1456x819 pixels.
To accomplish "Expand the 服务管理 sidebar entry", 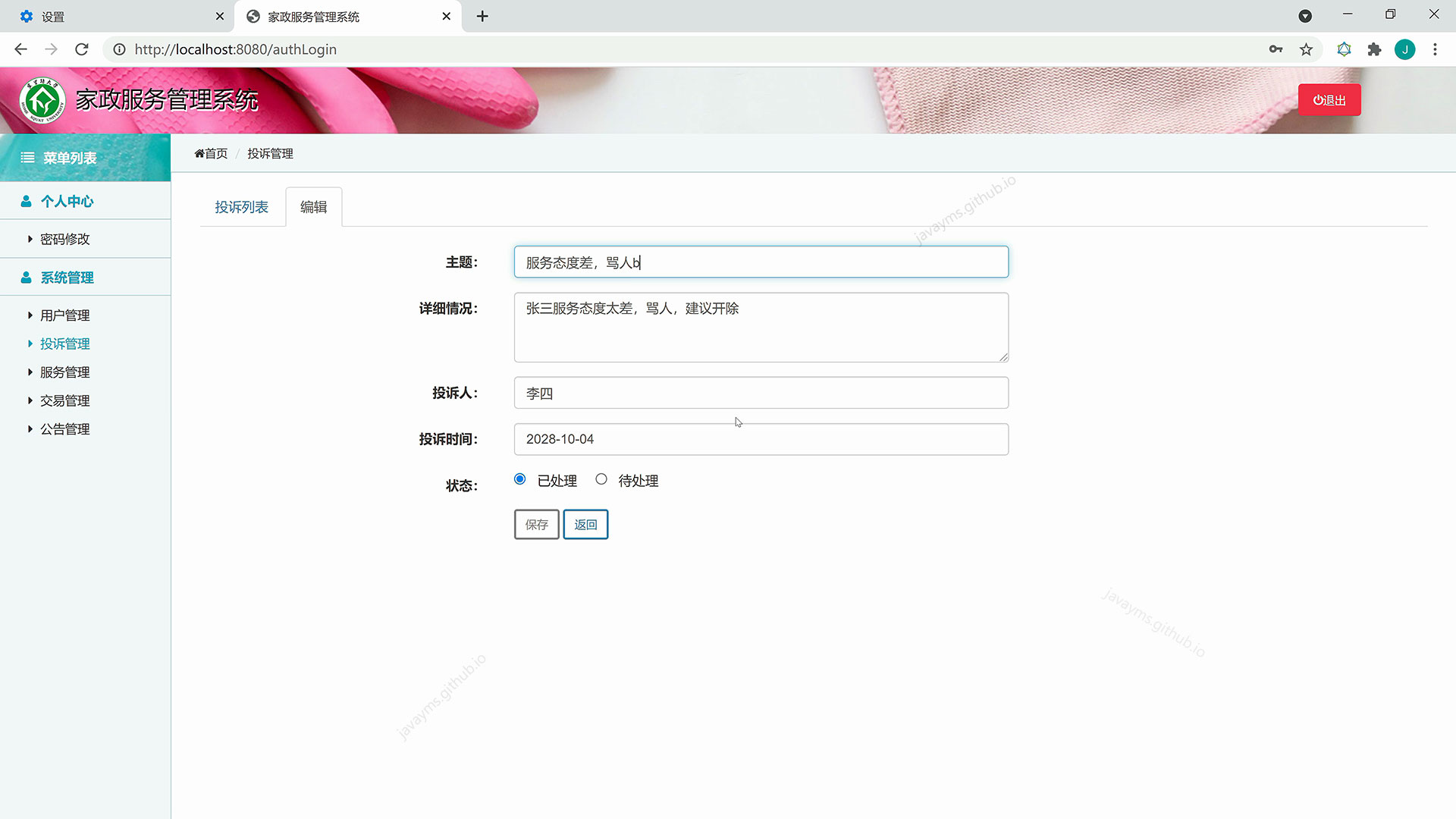I will [x=64, y=372].
